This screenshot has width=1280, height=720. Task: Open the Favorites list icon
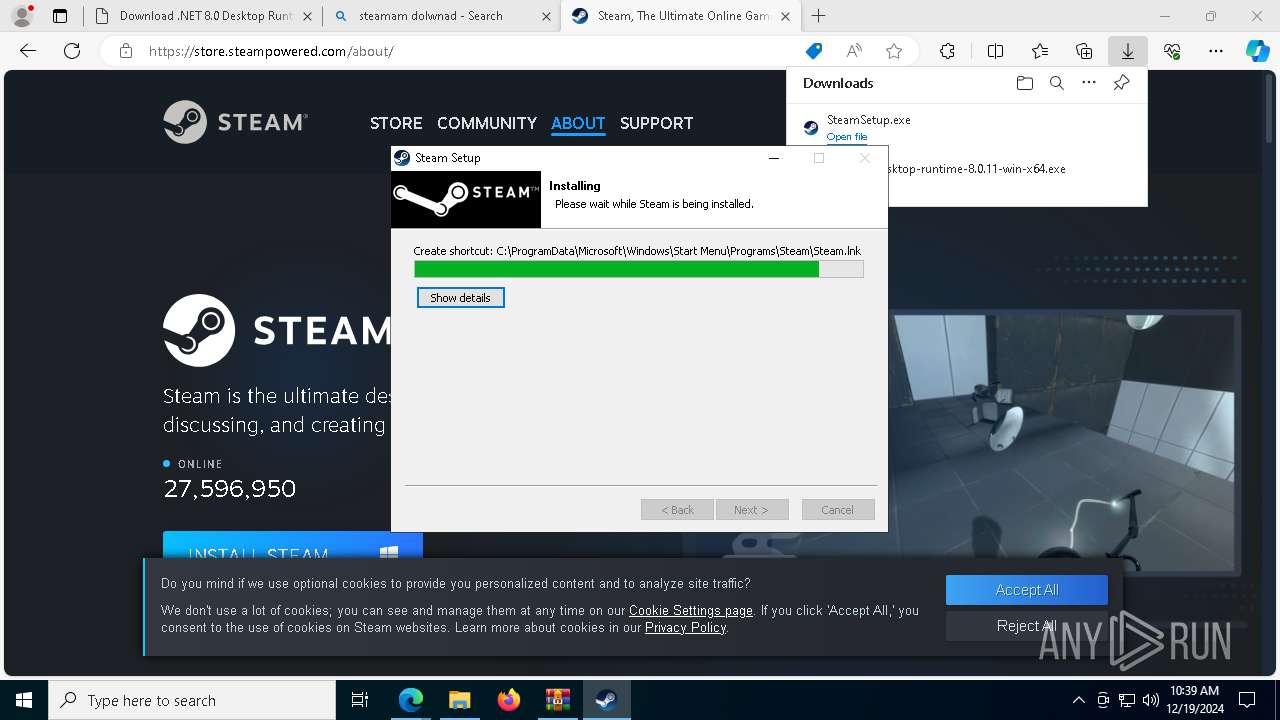pyautogui.click(x=1040, y=51)
